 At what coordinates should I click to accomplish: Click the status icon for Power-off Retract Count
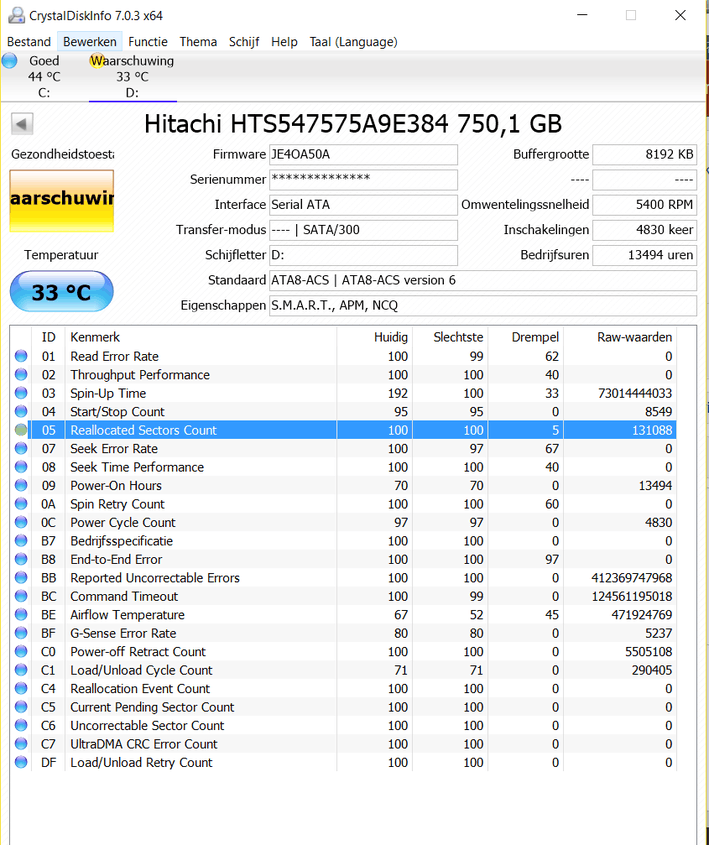click(21, 652)
